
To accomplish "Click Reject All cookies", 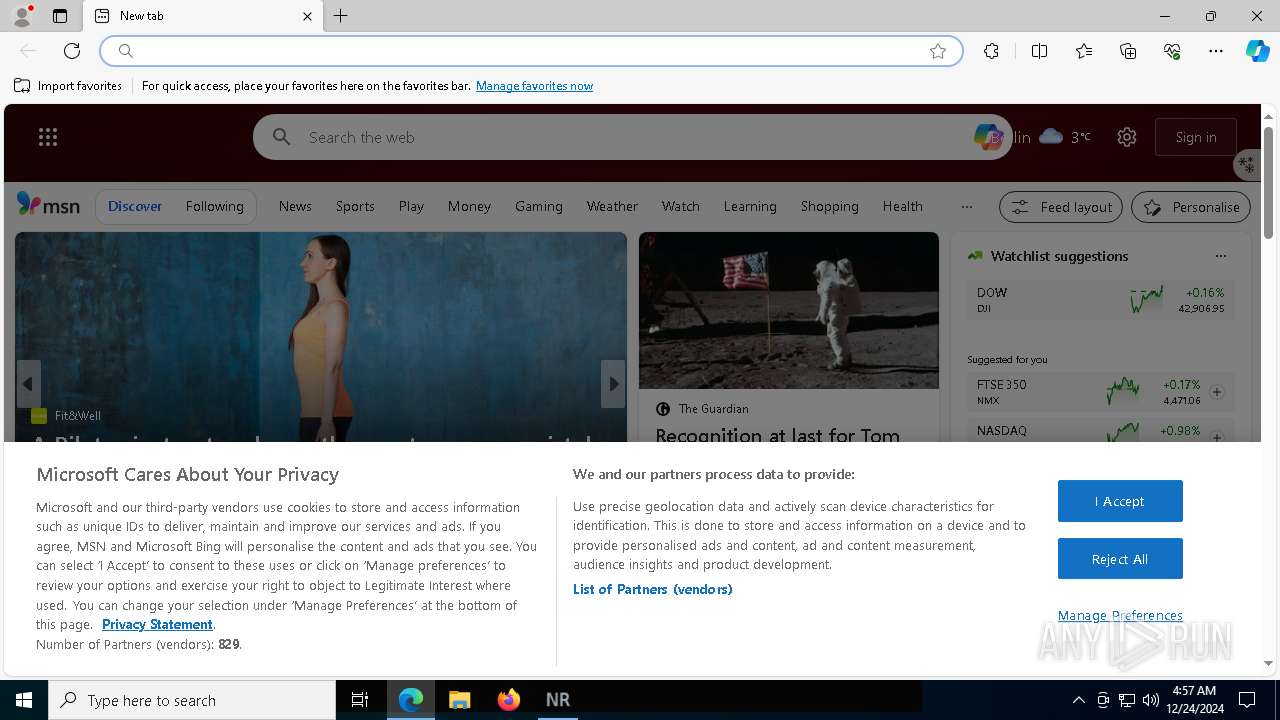I will point(1120,559).
